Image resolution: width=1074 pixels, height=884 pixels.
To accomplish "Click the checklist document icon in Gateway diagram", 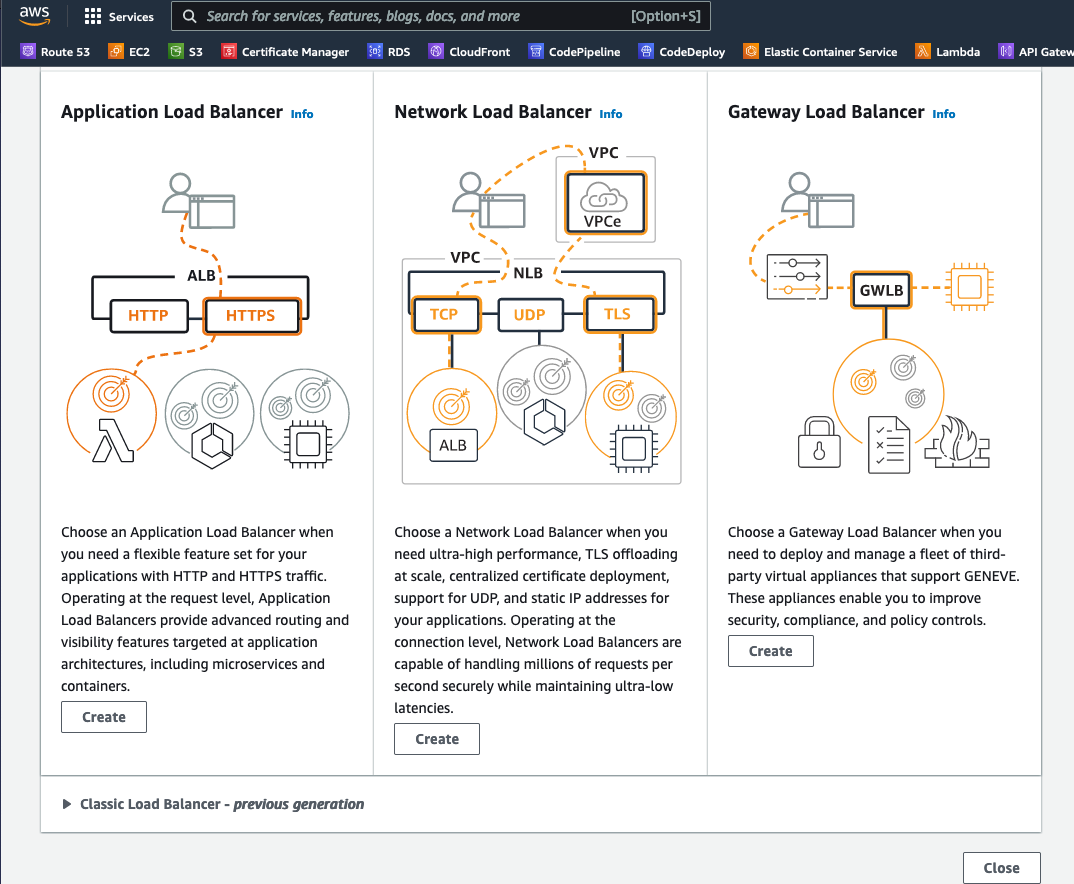I will pyautogui.click(x=889, y=444).
